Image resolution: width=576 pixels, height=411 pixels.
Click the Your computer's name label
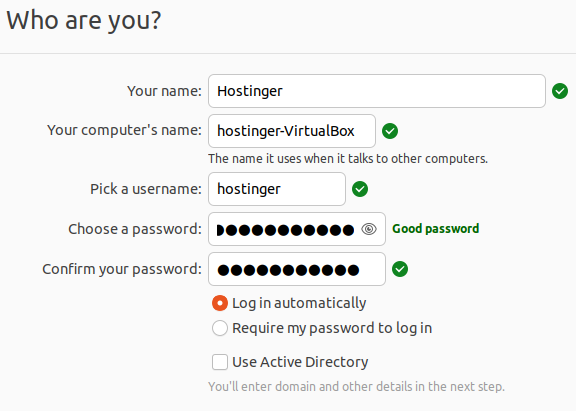[124, 130]
